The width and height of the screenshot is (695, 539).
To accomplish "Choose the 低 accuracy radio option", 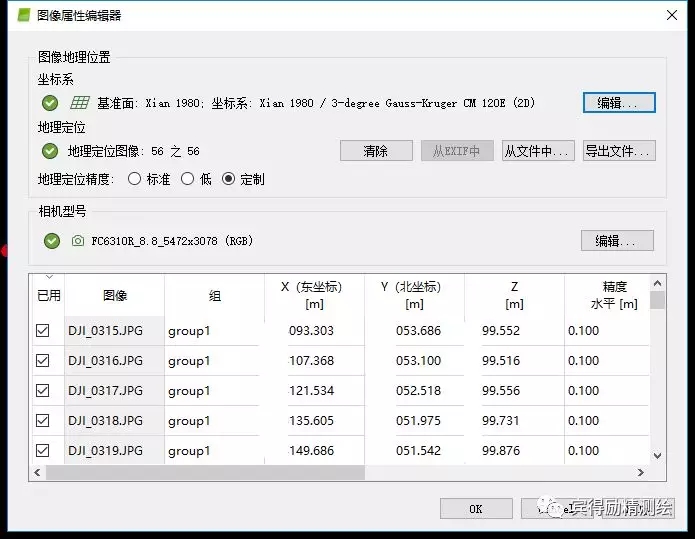I will [x=187, y=179].
